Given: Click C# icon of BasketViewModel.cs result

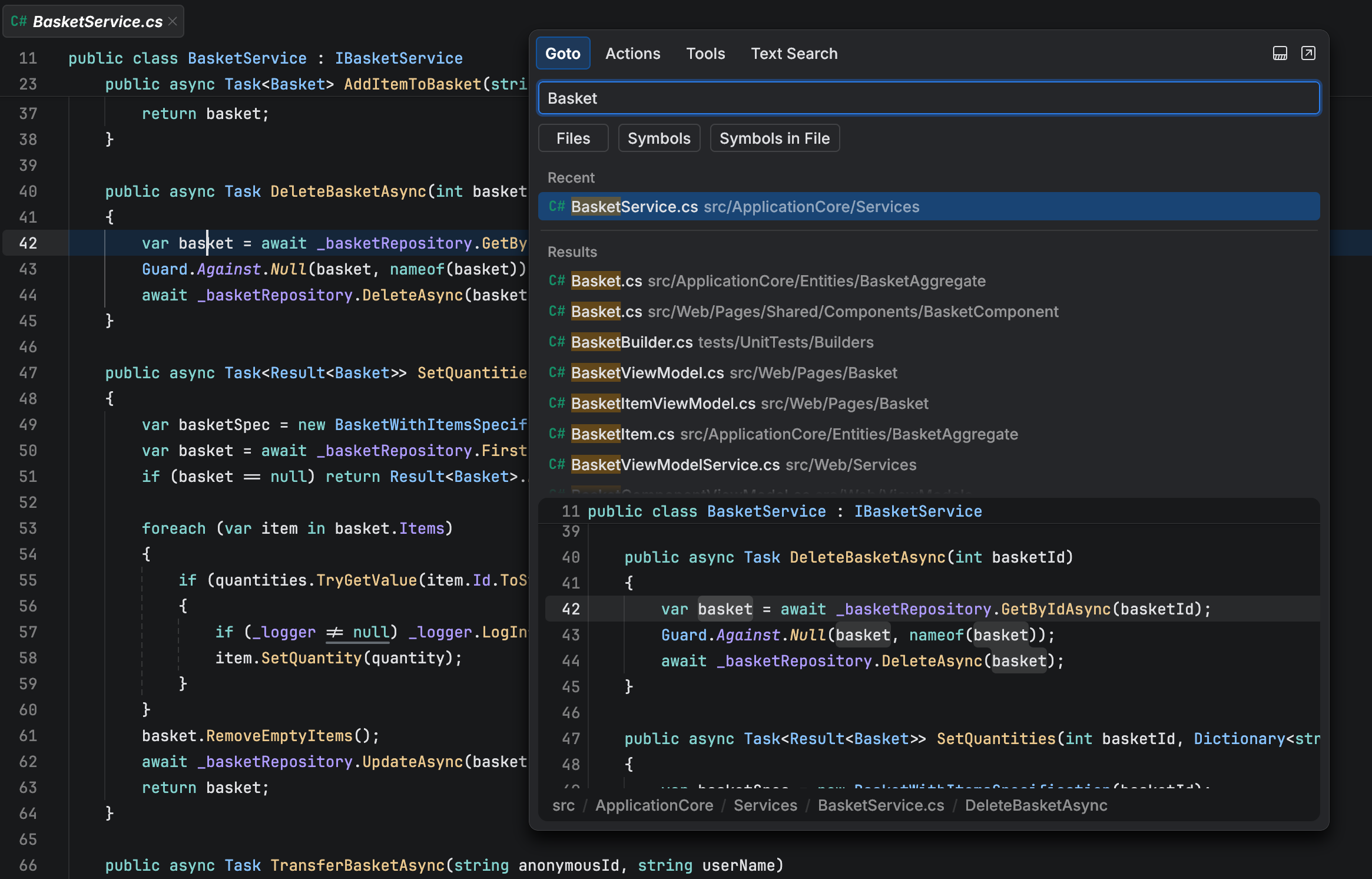Looking at the screenshot, I should [x=556, y=373].
